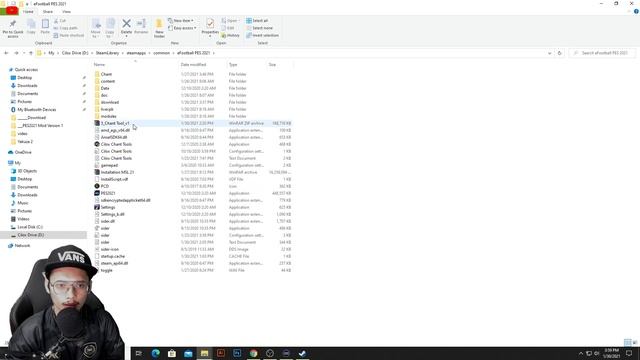
Task: Click Invert selection
Action: (x=262, y=35)
